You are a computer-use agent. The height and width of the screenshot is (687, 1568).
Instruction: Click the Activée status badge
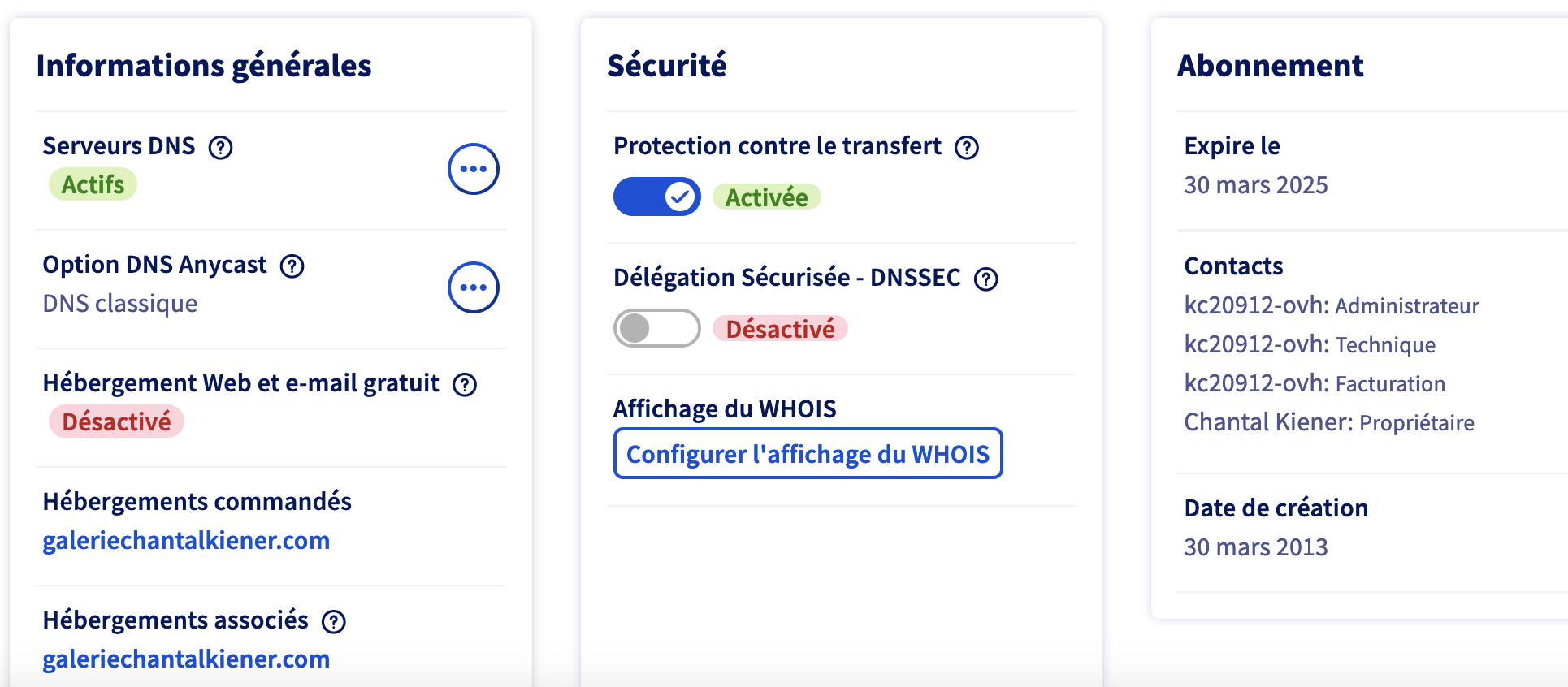[767, 197]
